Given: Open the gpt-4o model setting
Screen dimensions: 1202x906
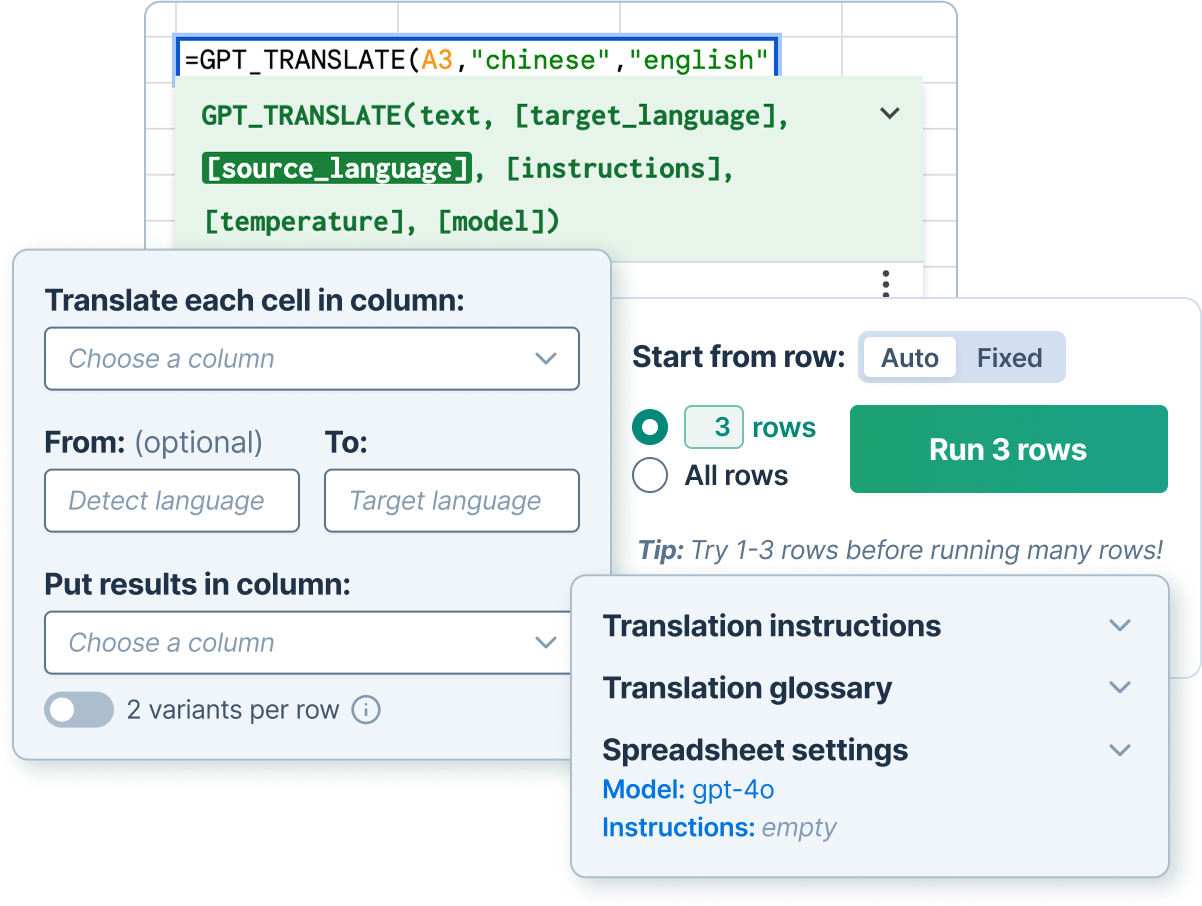Looking at the screenshot, I should tap(733, 790).
